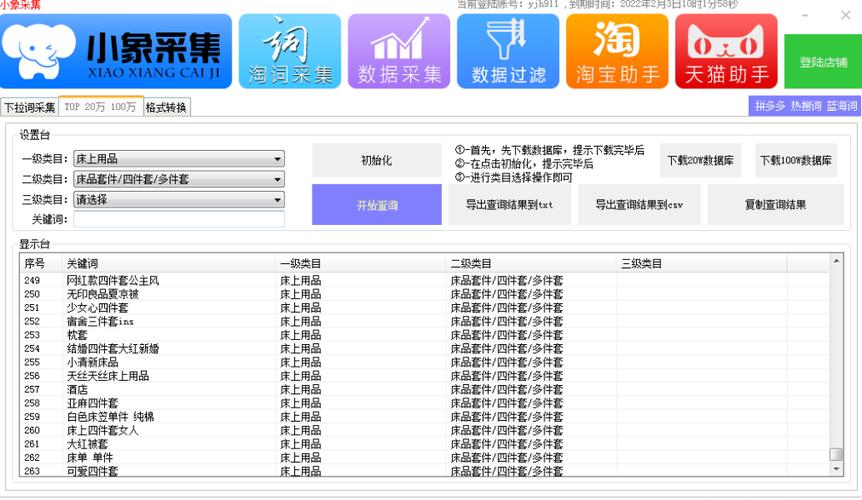Click 下载100W数据库 button
862x500 pixels.
796,160
